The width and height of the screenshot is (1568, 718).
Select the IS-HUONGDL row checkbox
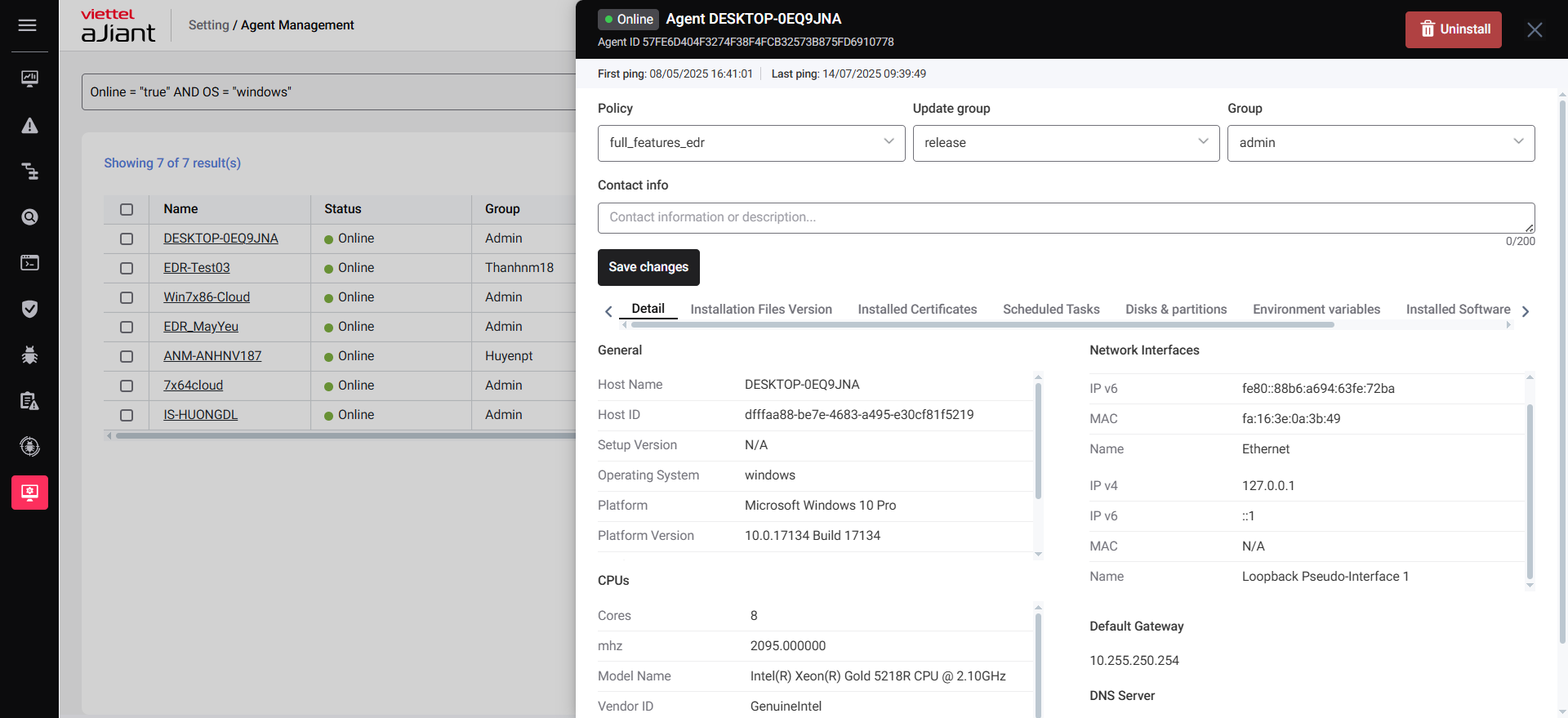(127, 415)
